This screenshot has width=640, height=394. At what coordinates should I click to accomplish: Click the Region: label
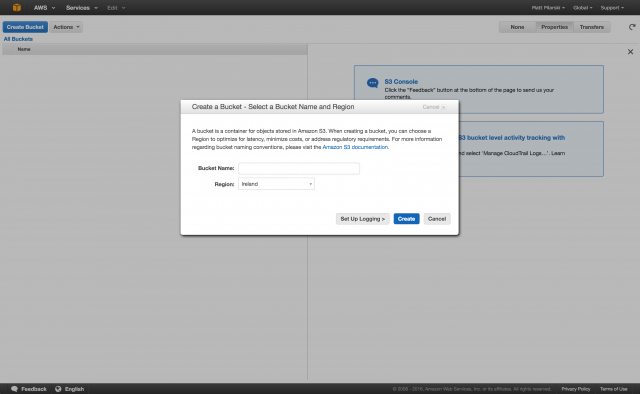click(x=224, y=184)
